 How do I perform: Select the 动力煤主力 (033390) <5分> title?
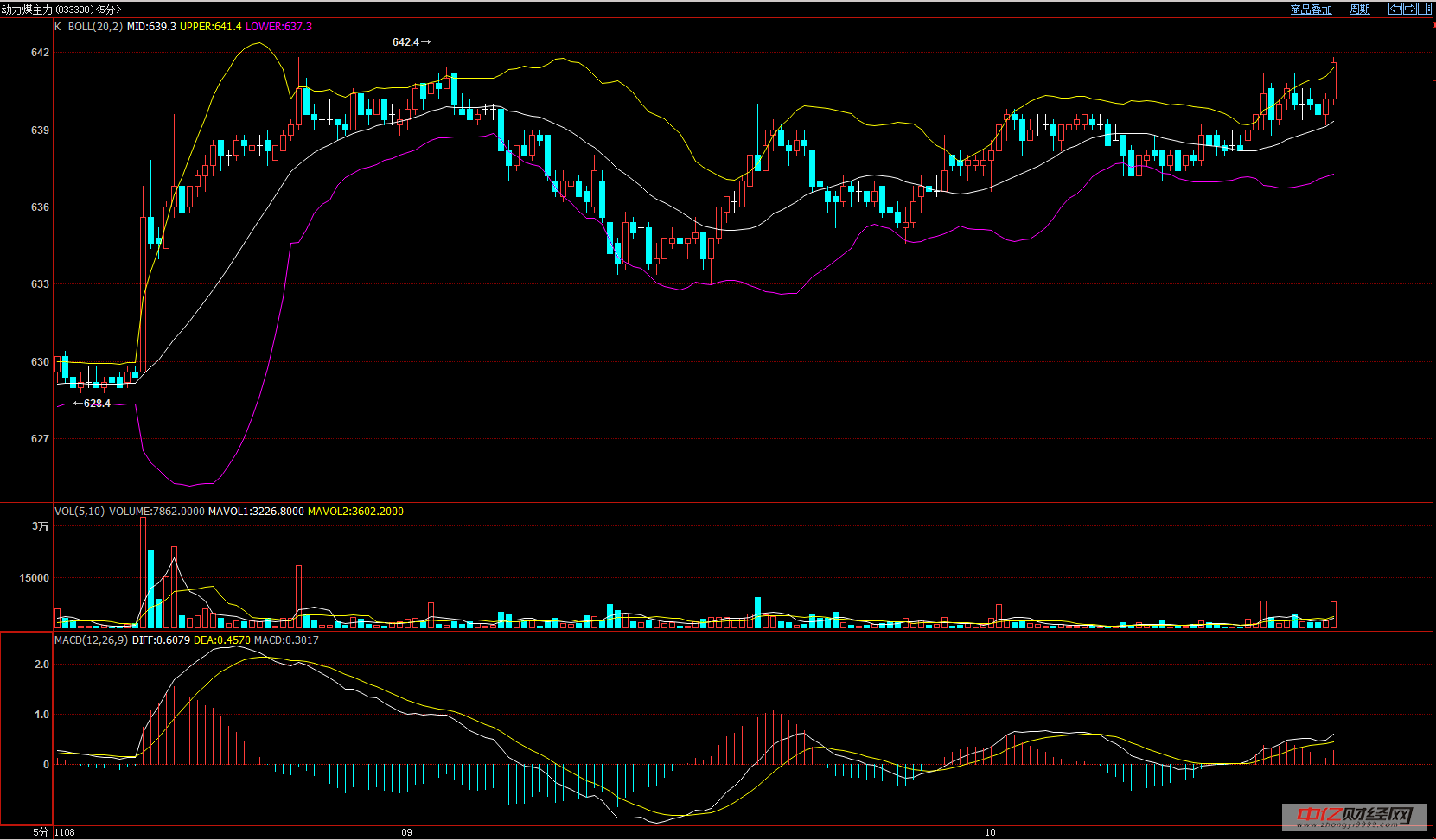coord(61,10)
